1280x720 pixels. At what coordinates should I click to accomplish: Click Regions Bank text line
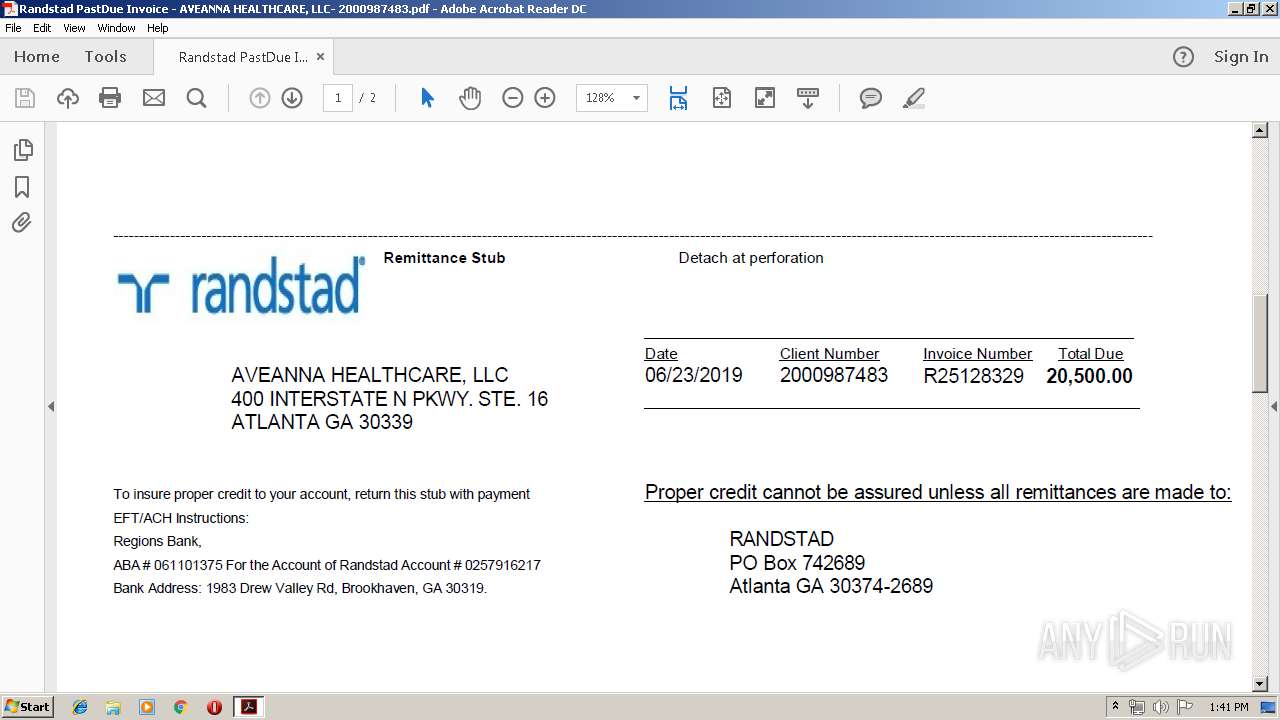coord(157,541)
